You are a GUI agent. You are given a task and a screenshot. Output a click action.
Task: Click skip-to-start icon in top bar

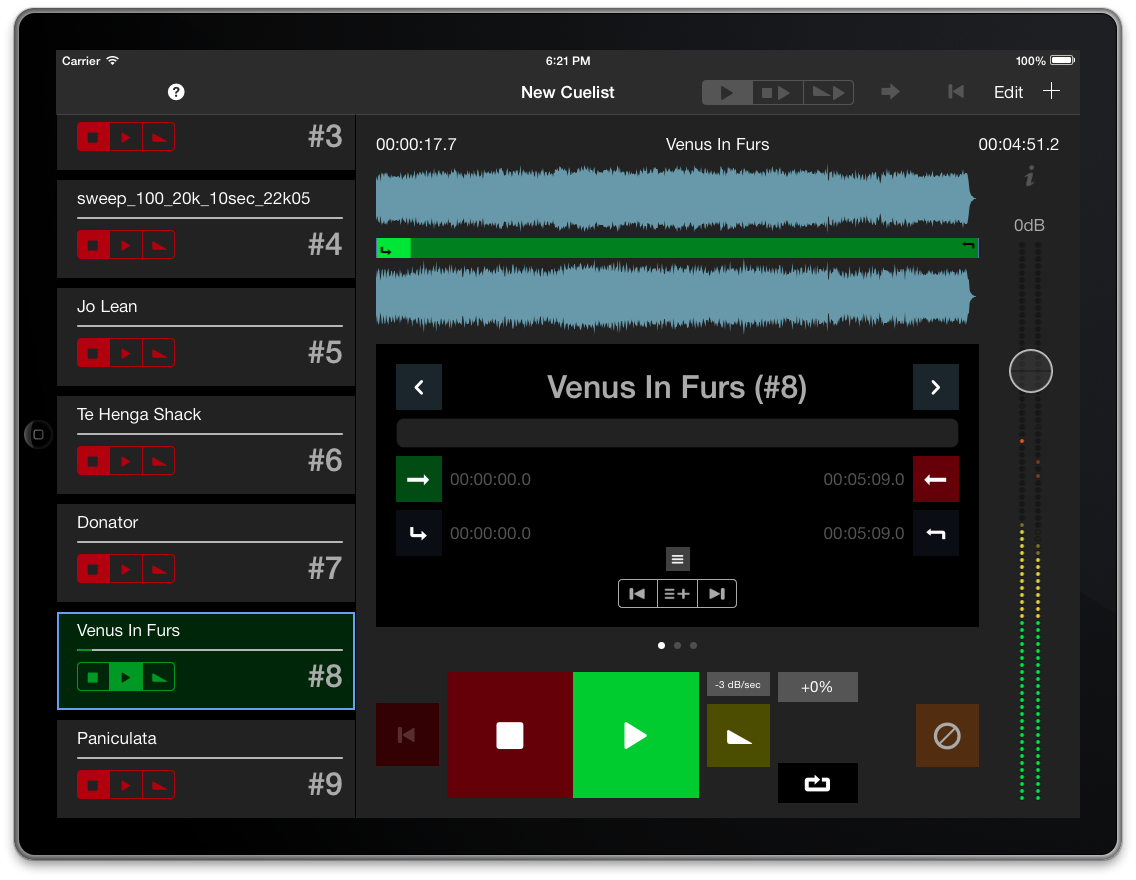(x=956, y=92)
